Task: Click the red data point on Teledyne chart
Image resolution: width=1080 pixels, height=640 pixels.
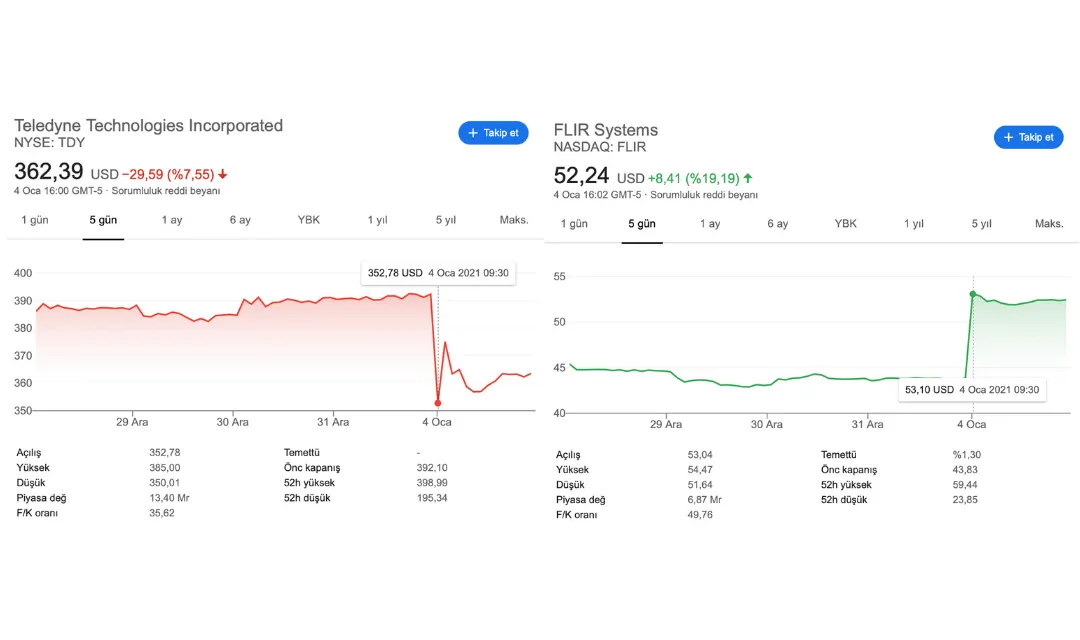Action: coord(437,403)
